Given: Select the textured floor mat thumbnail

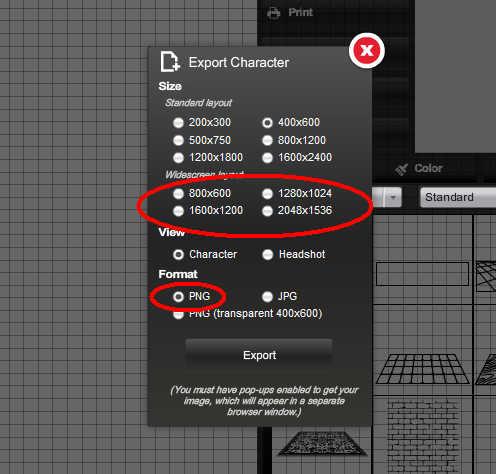Looking at the screenshot, I should point(322,444).
